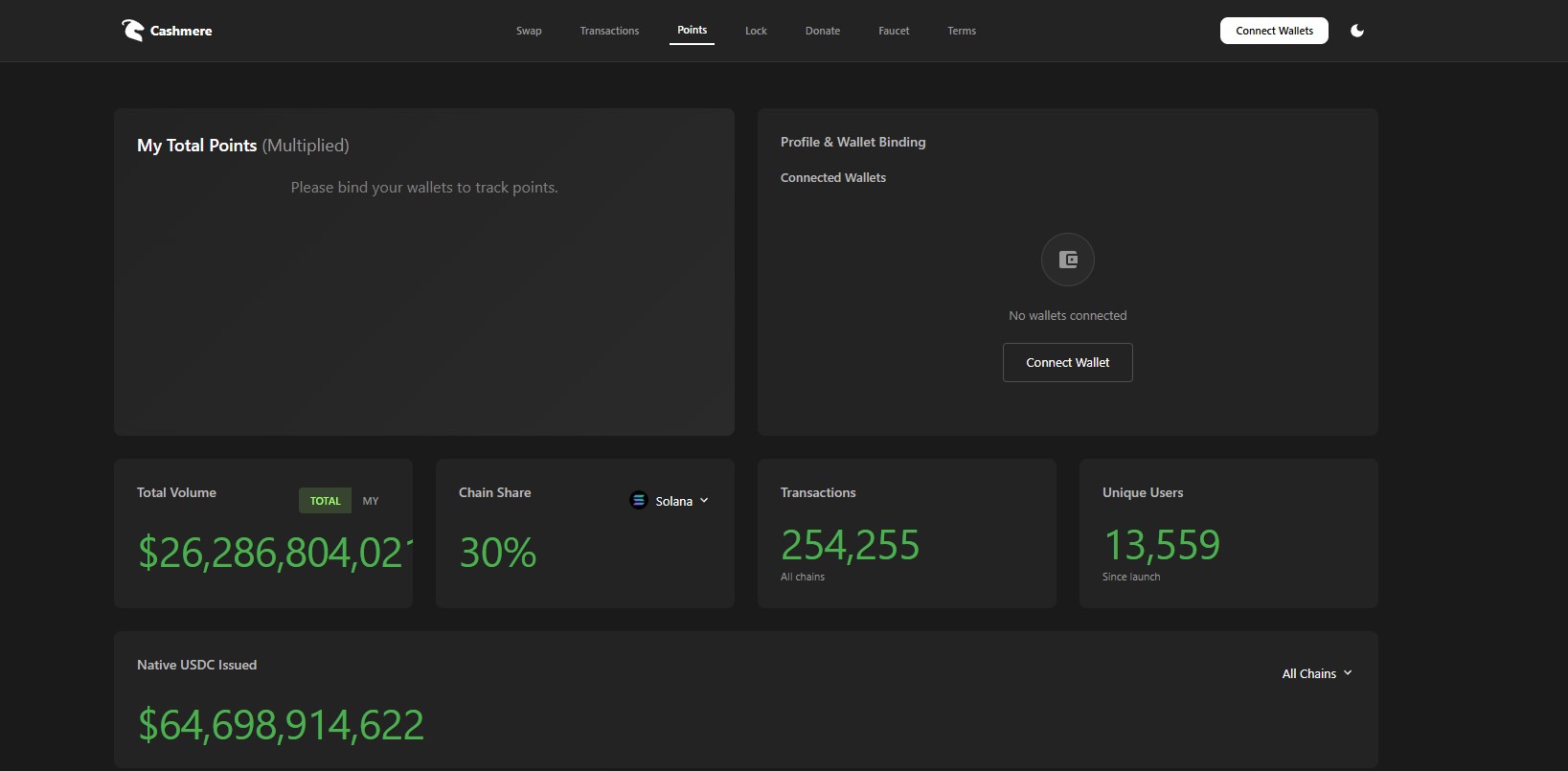This screenshot has width=1568, height=771.
Task: Click the wallet icon in Connected Wallets
Action: point(1067,260)
